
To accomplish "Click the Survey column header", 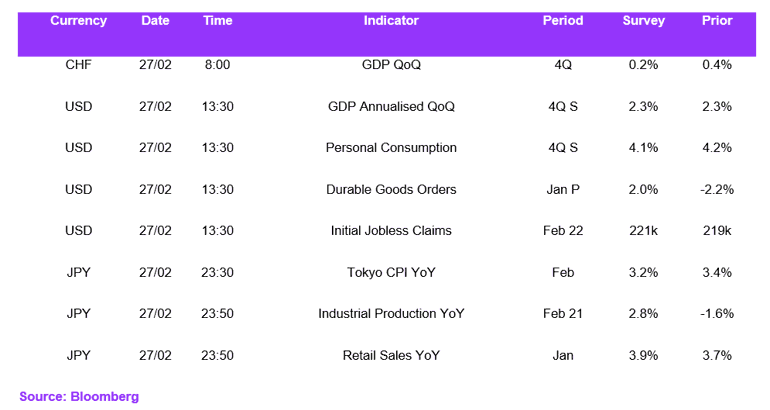I will click(643, 21).
